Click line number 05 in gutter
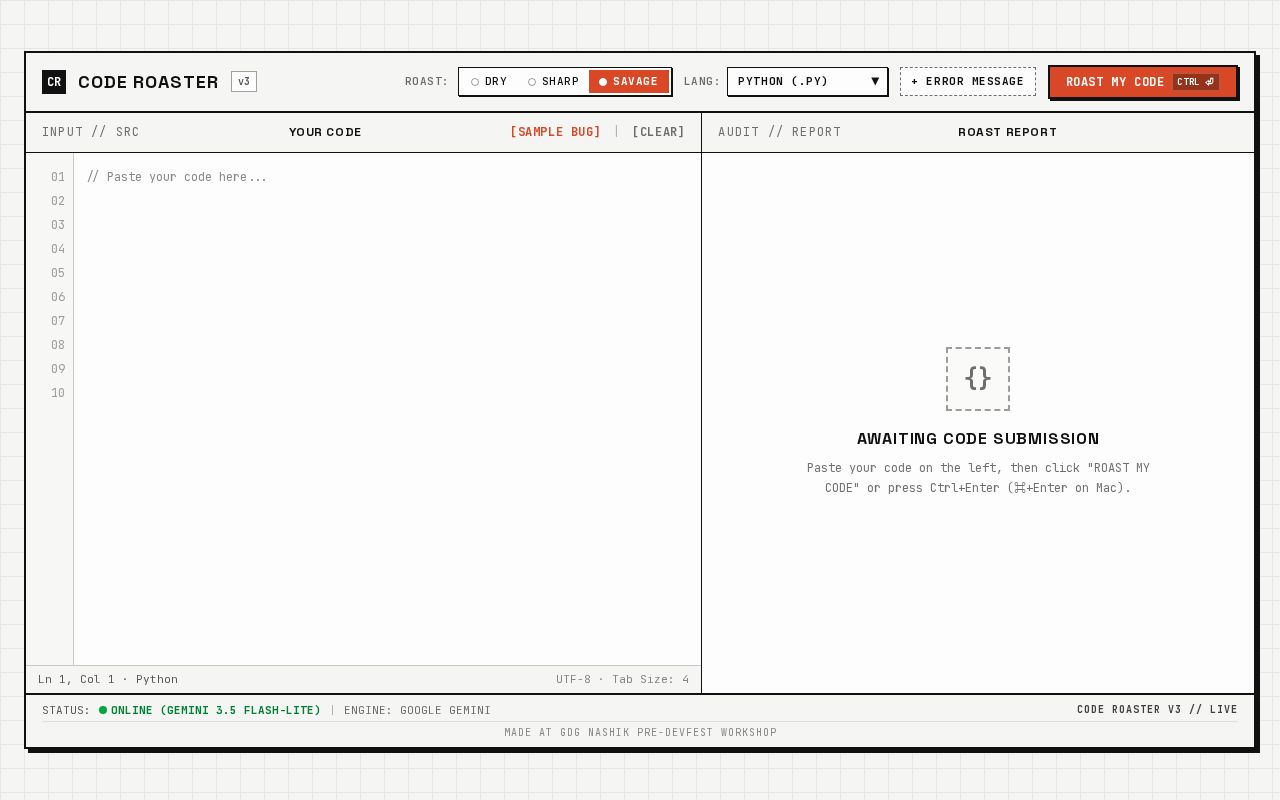1280x800 pixels. pos(58,273)
